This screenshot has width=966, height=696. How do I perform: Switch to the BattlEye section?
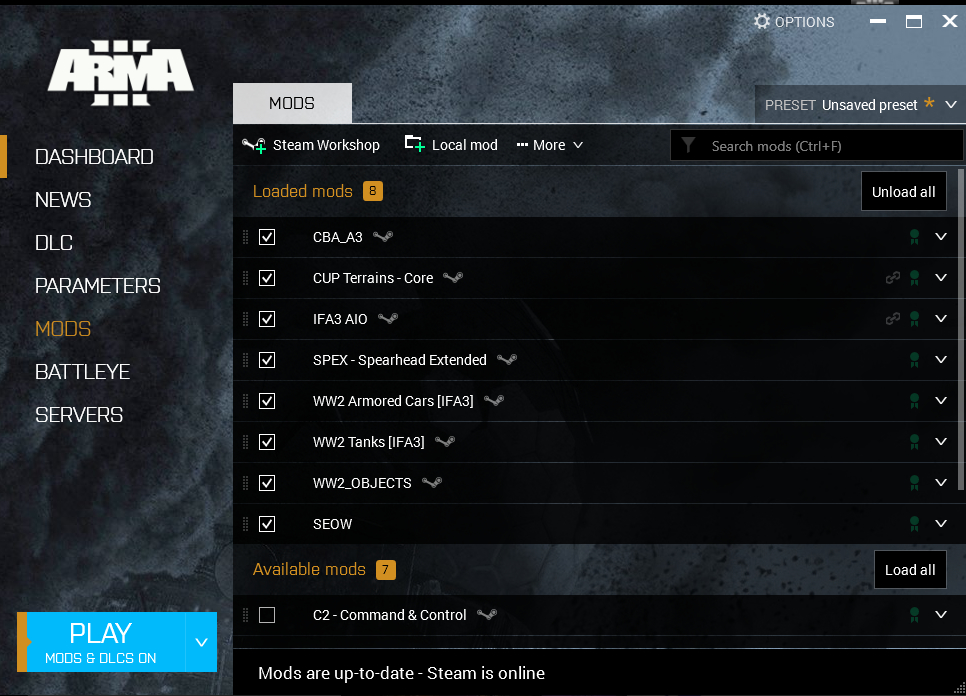[x=83, y=372]
